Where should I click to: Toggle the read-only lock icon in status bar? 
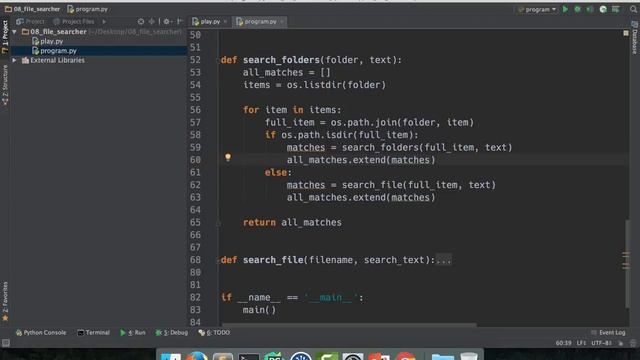coord(620,343)
